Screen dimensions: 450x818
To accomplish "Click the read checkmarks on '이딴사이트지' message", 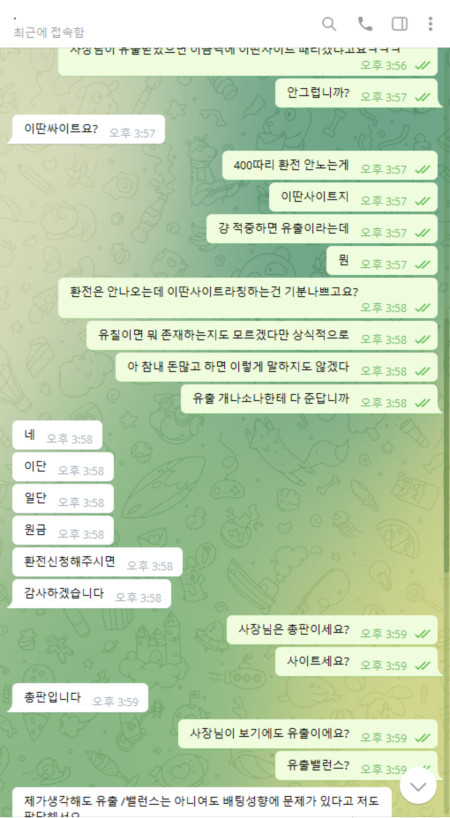I will pos(422,201).
